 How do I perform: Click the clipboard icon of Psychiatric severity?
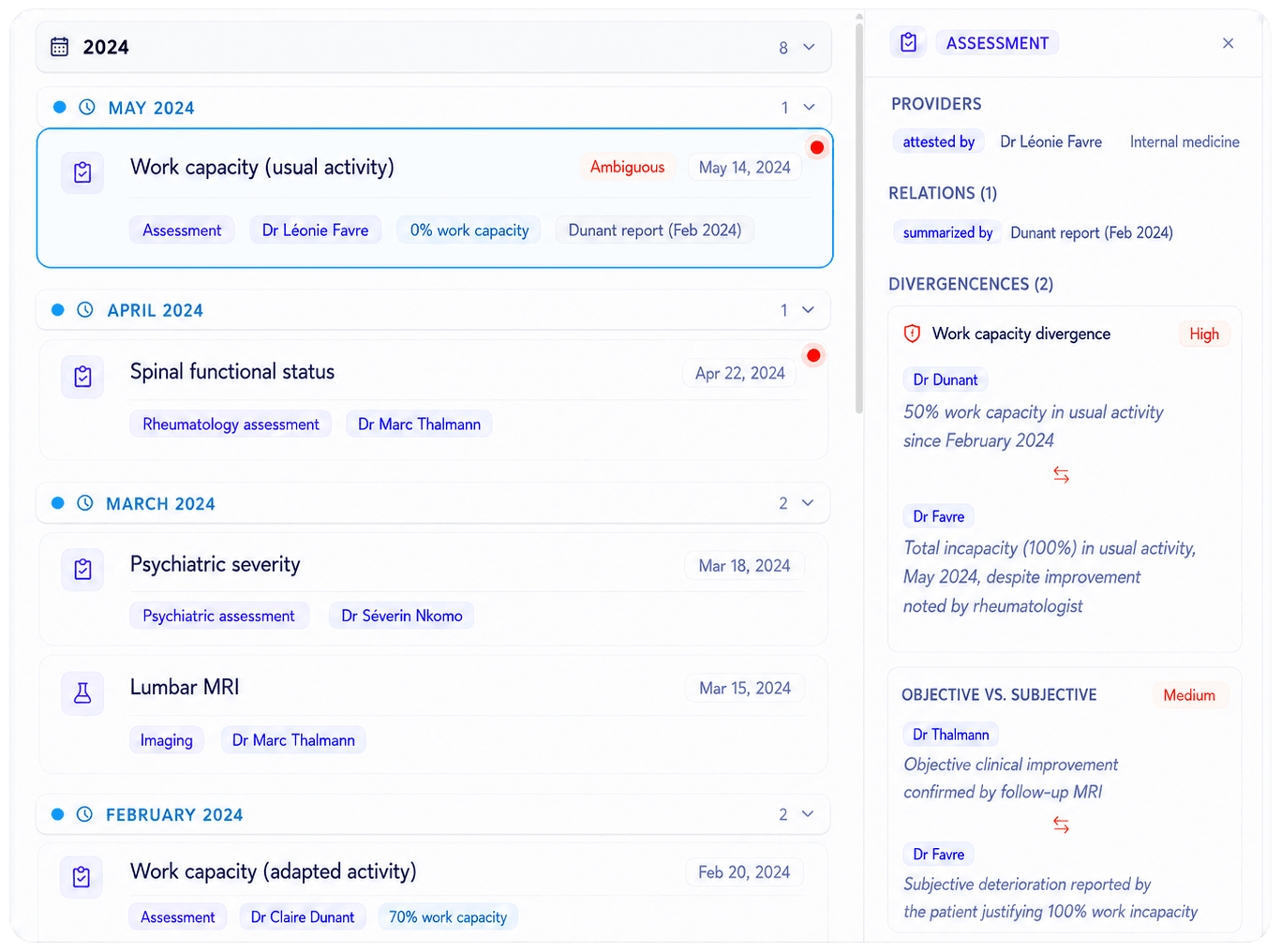pos(82,569)
